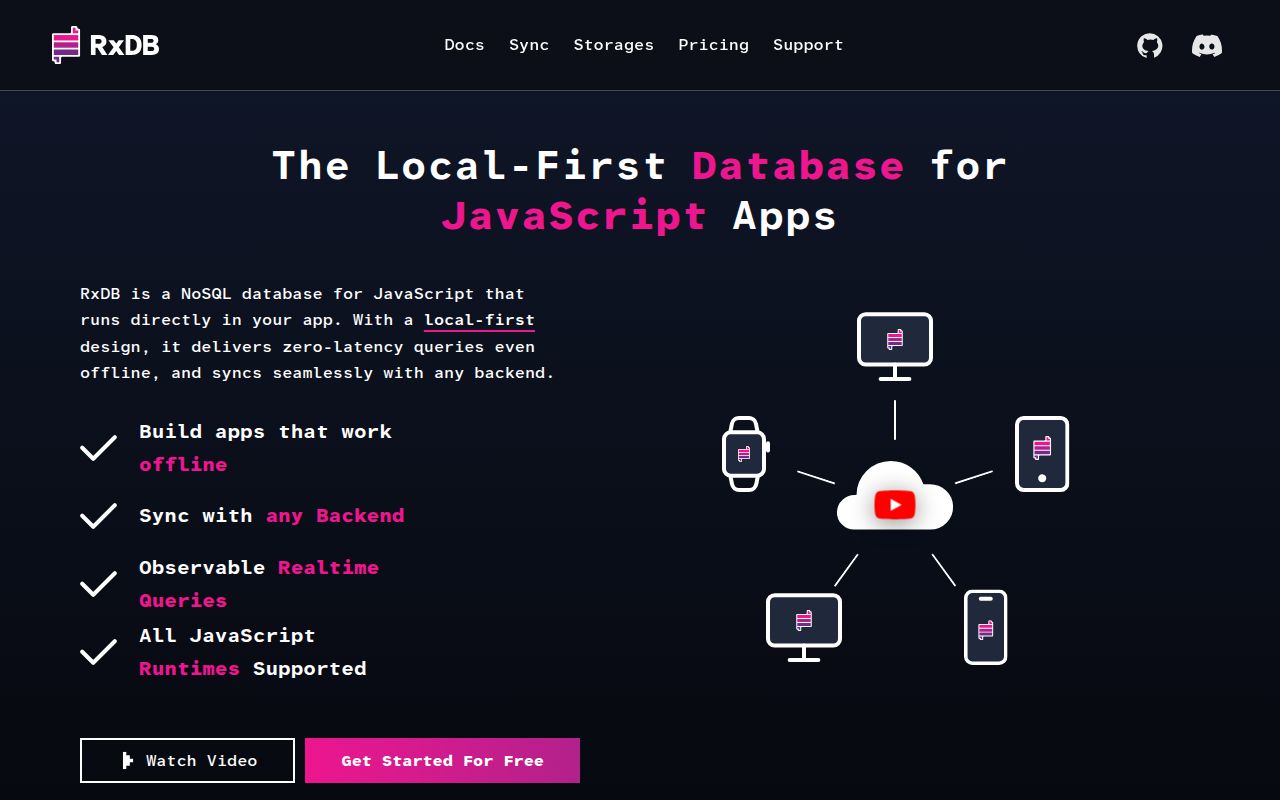Click the pink 'Database' heading word
The width and height of the screenshot is (1280, 800).
(x=798, y=166)
